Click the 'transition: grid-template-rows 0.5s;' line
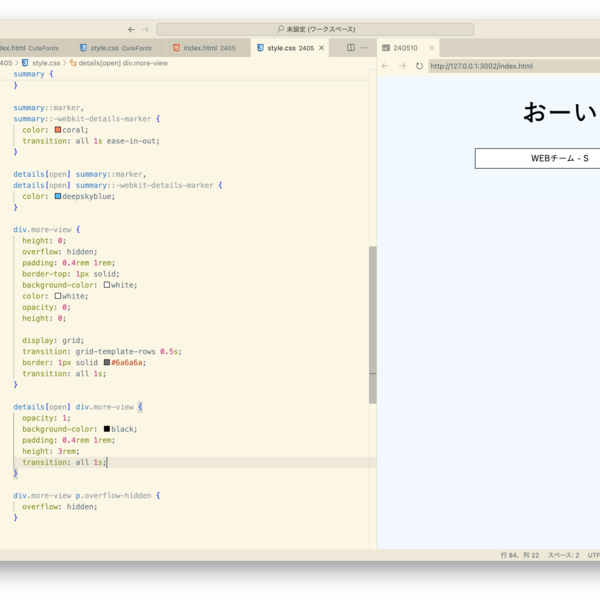The image size is (600, 600). 102,352
